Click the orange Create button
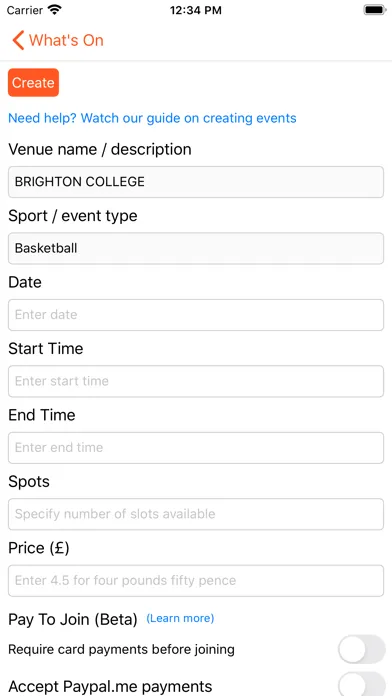 click(33, 83)
